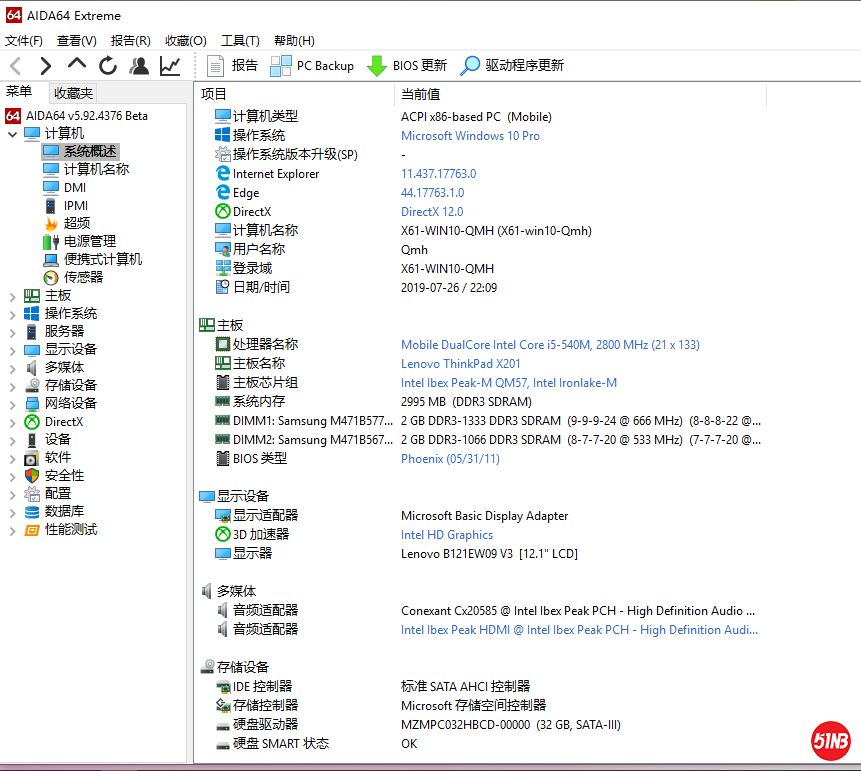Switch to the 收藏夹 tab
The width and height of the screenshot is (861, 771).
pos(73,93)
